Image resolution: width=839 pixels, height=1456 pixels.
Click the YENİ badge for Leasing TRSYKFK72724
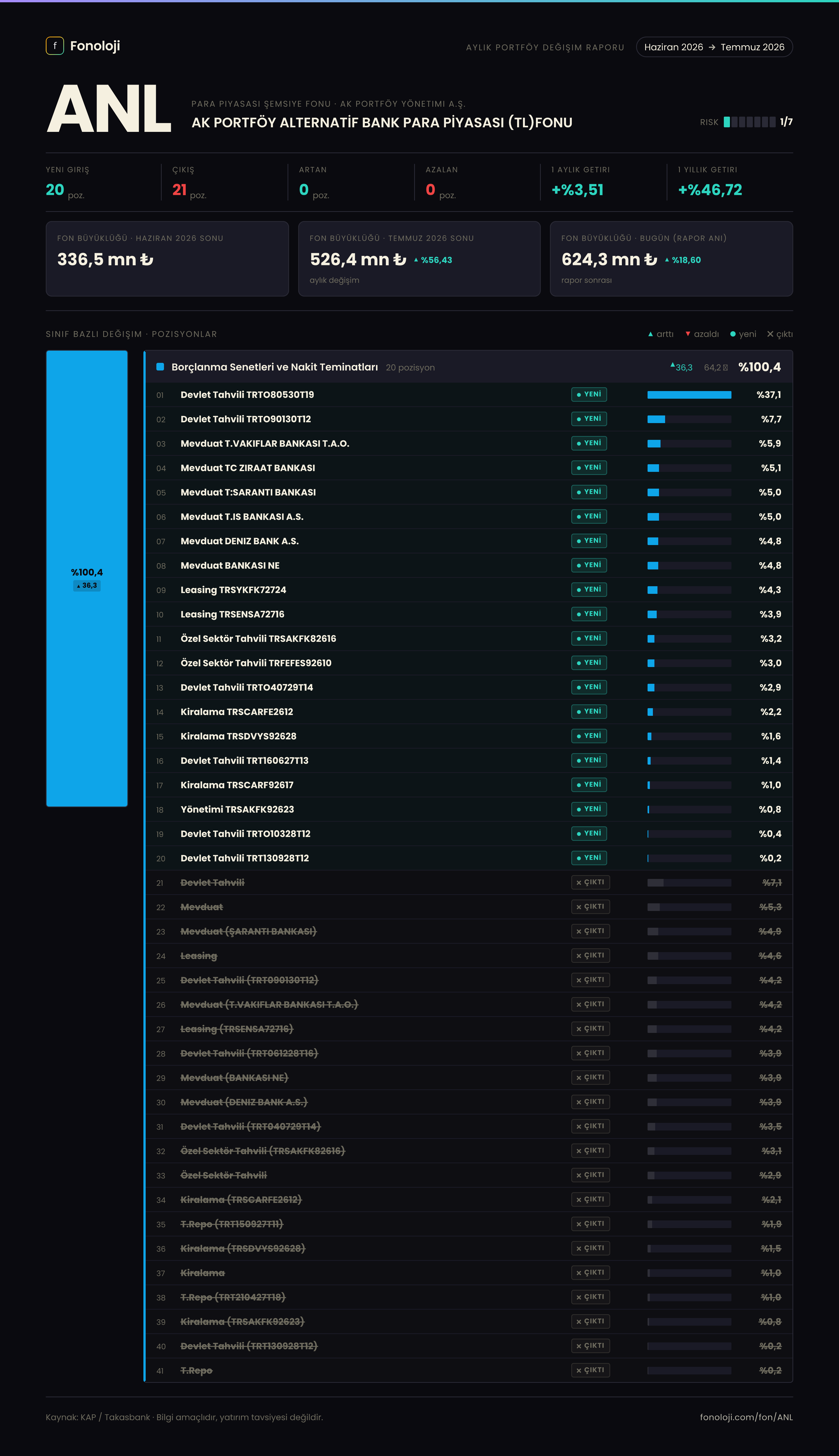tap(589, 590)
